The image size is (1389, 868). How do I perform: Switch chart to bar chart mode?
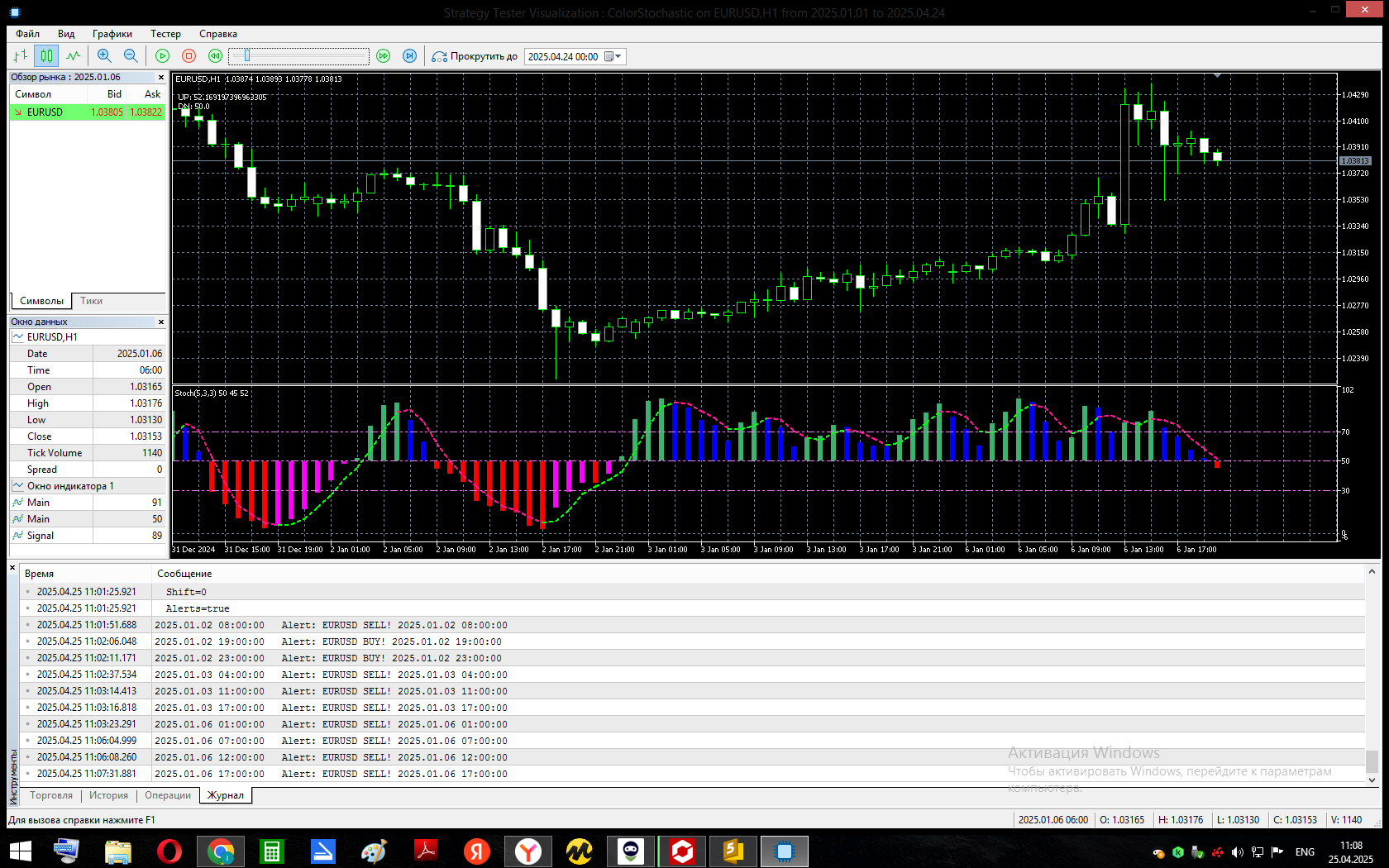[21, 56]
